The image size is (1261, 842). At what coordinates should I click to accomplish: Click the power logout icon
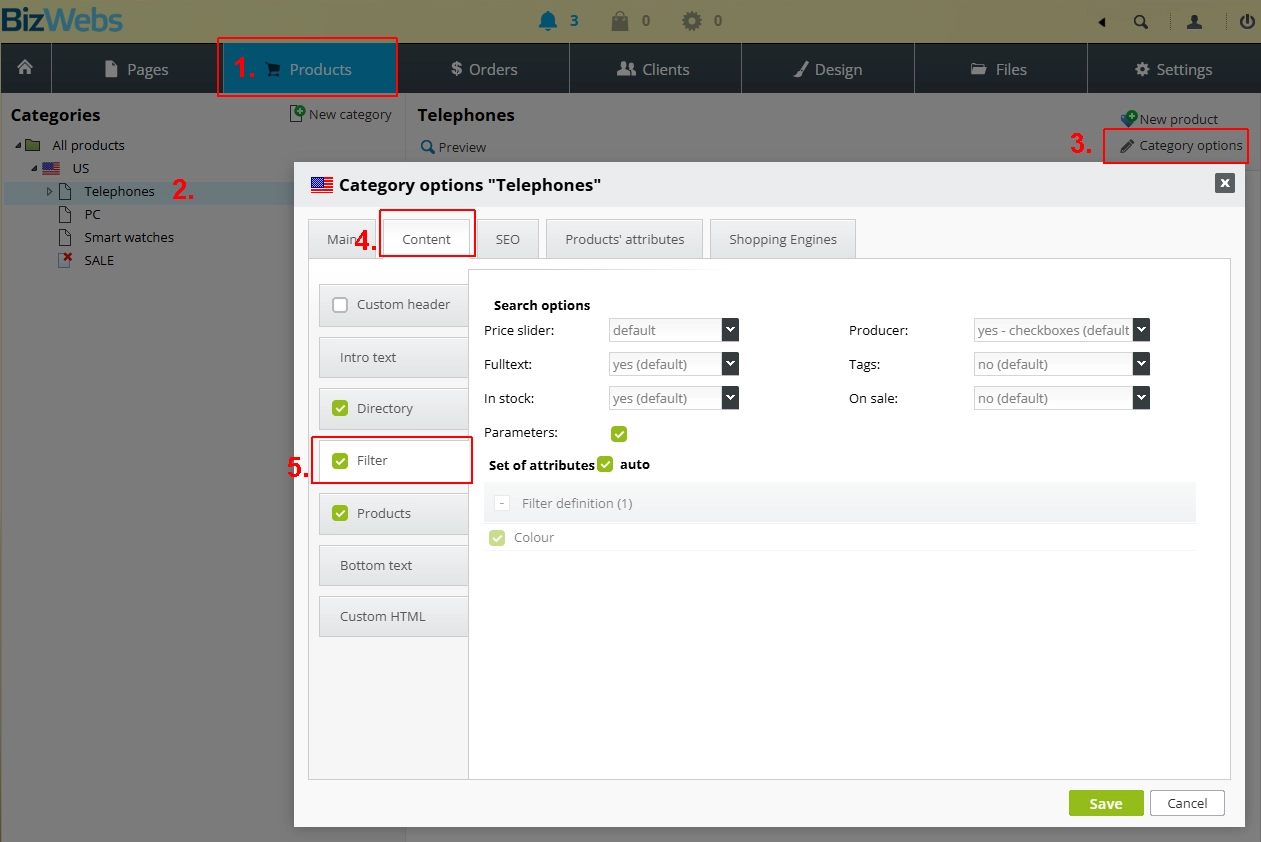click(1246, 22)
